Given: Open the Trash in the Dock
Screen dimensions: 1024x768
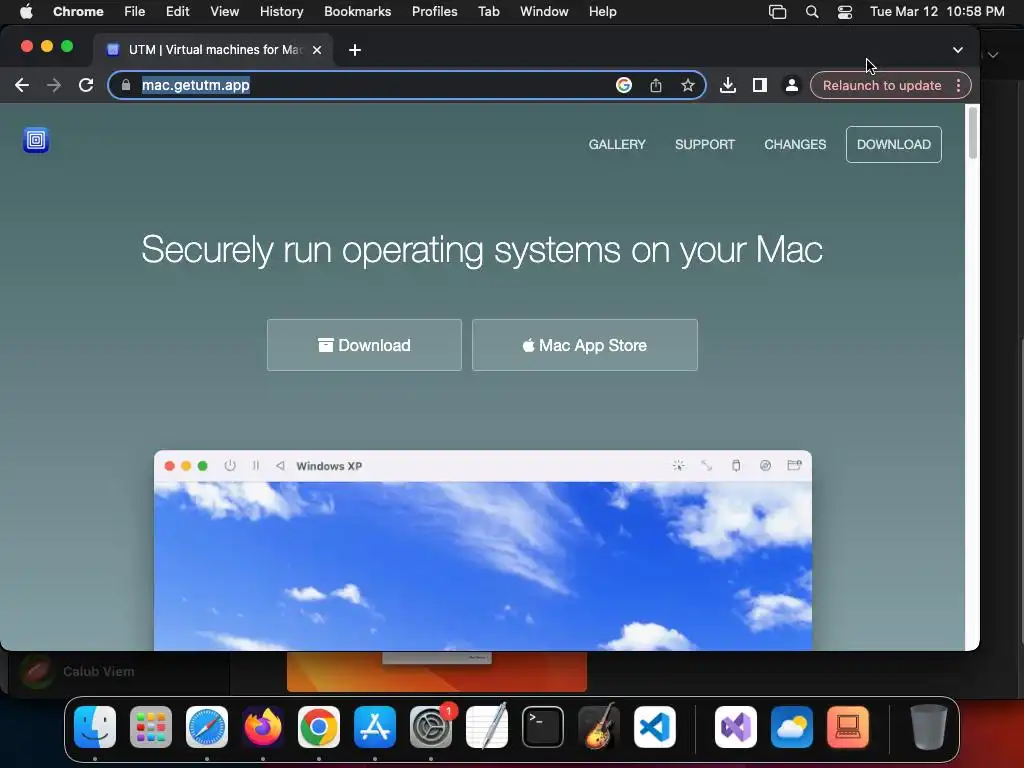Looking at the screenshot, I should [x=928, y=727].
